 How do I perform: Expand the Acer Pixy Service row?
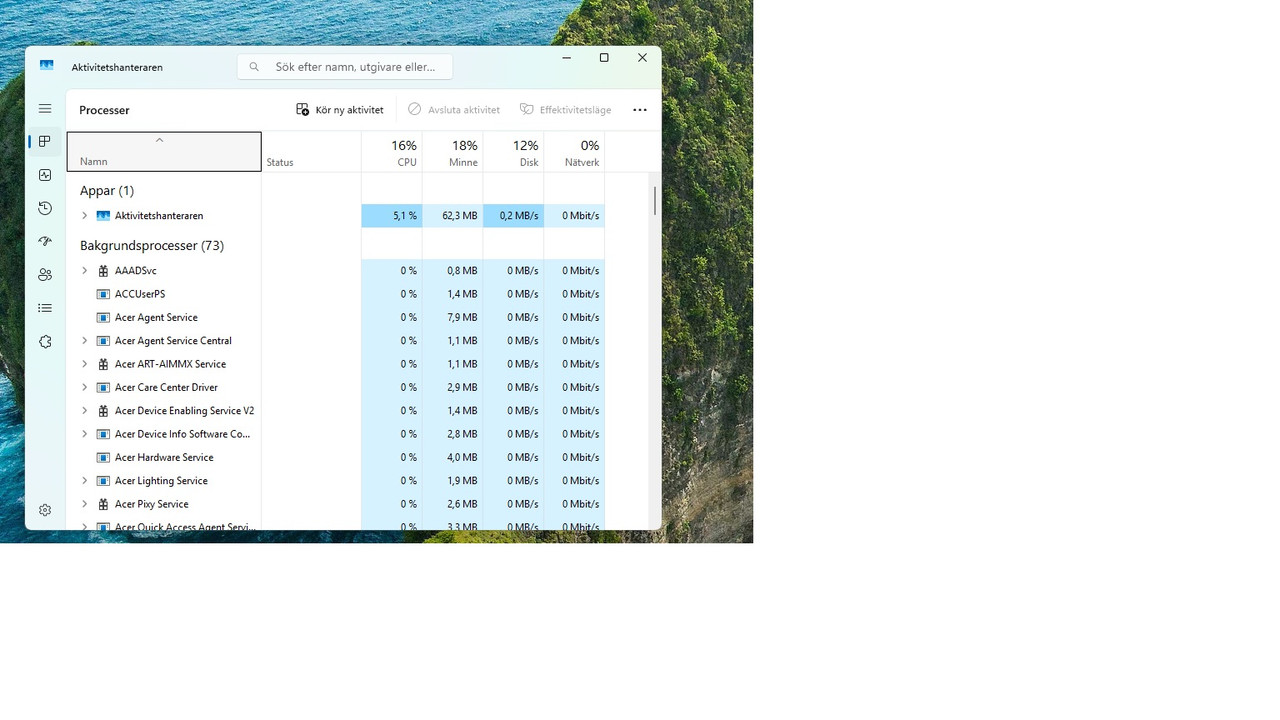click(84, 504)
